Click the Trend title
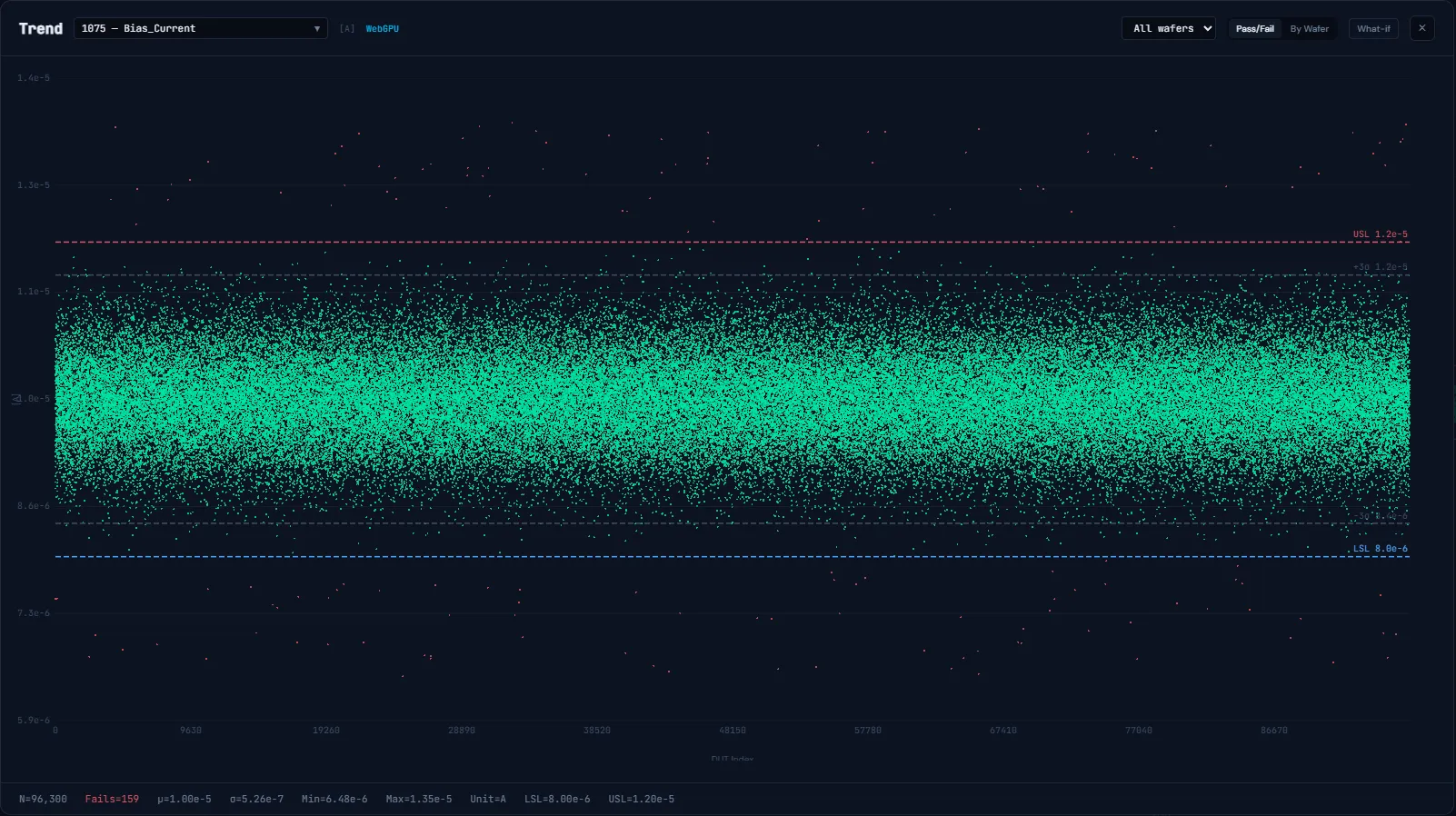The image size is (1456, 816). 41,28
